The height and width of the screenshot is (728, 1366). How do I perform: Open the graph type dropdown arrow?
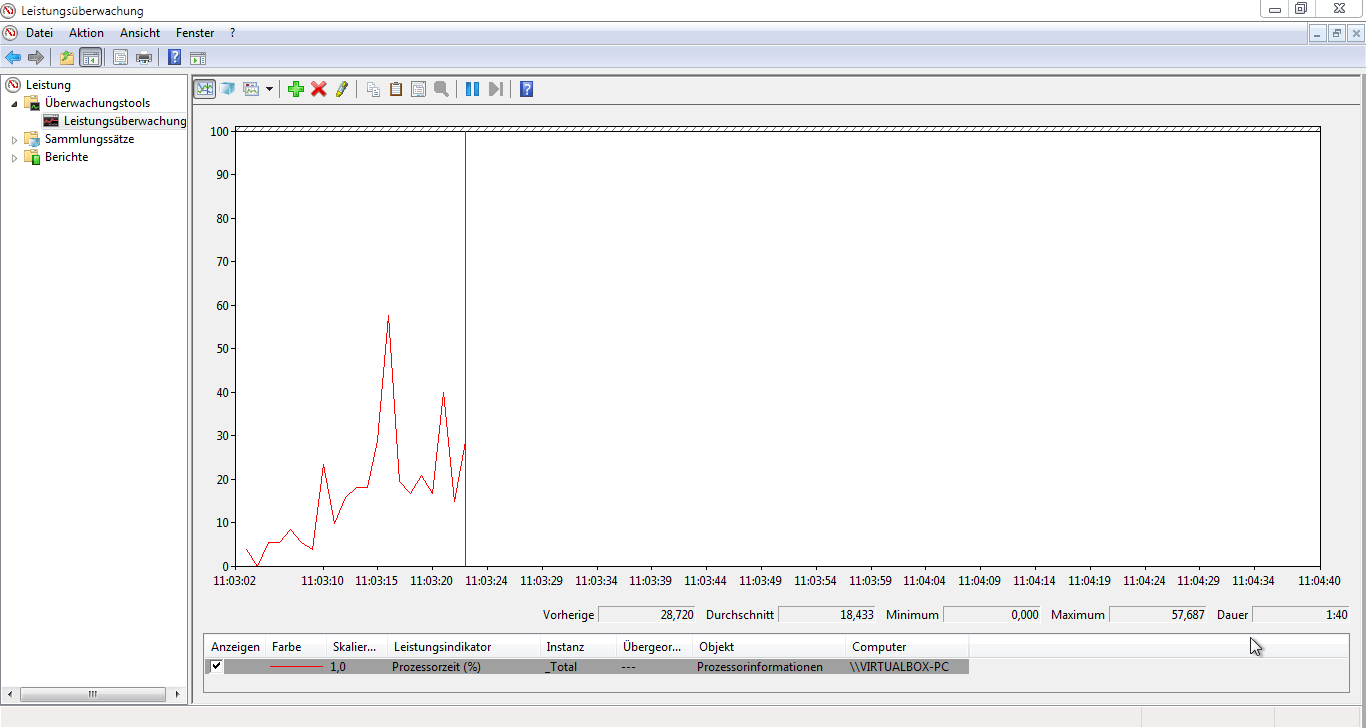(x=270, y=89)
